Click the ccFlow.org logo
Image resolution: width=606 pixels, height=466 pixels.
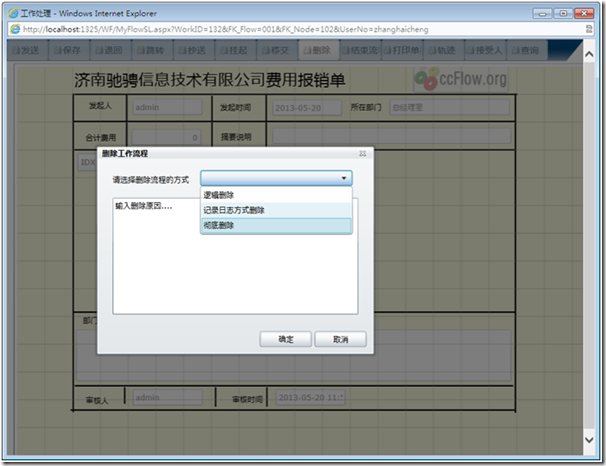point(461,79)
